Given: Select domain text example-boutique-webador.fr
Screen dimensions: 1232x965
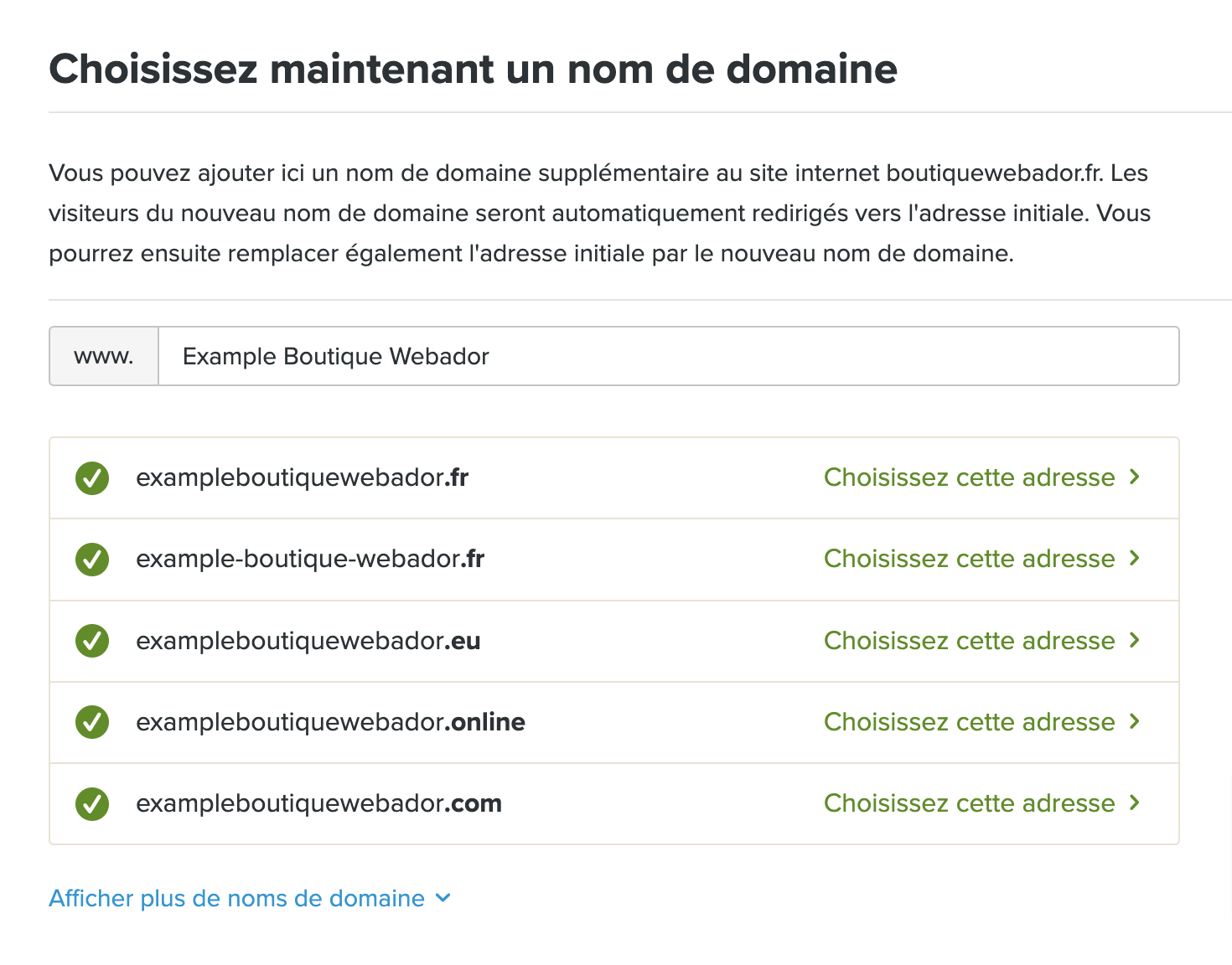Looking at the screenshot, I should click(x=310, y=559).
